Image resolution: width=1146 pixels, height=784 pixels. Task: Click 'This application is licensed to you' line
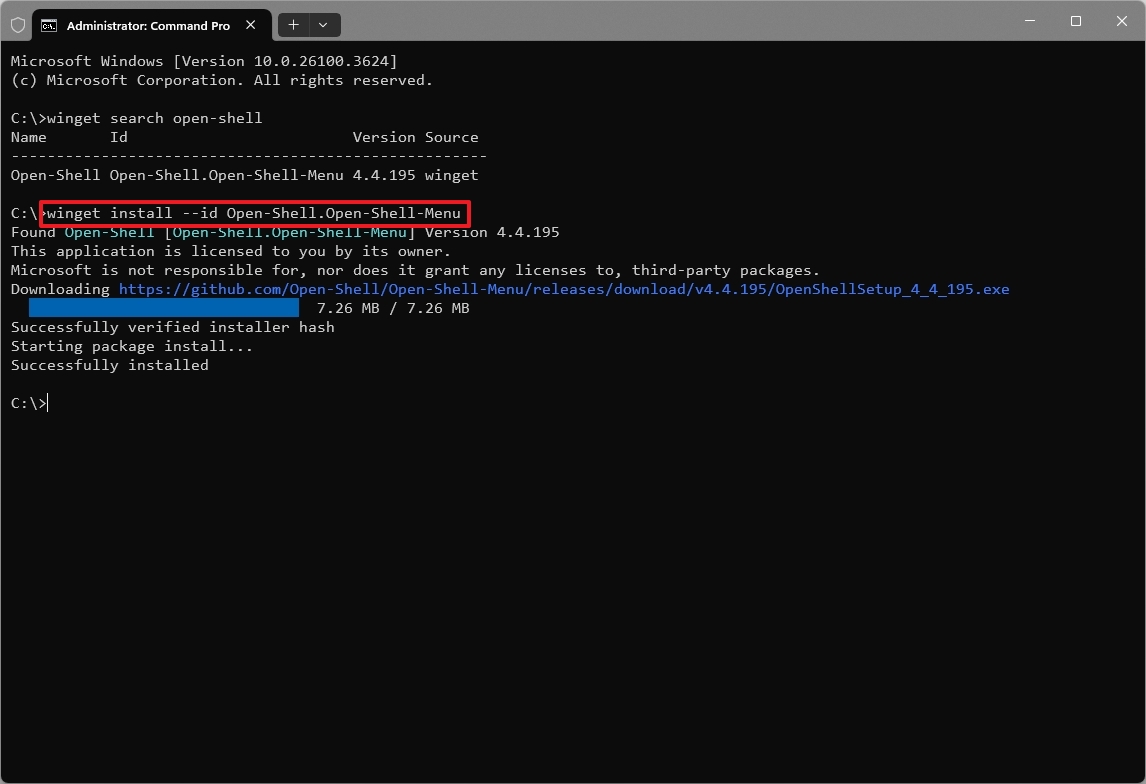click(231, 251)
